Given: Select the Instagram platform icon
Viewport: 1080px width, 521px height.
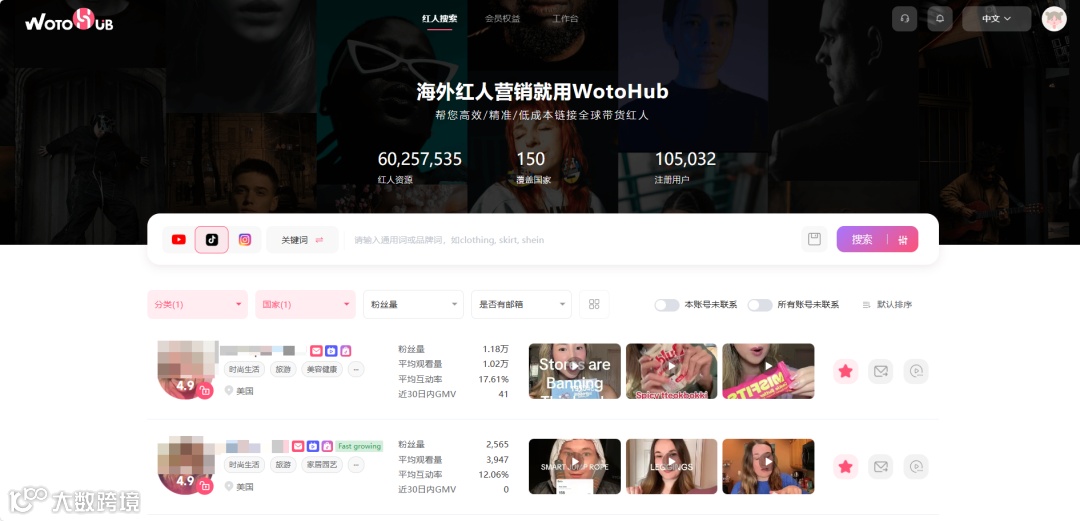Looking at the screenshot, I should 245,240.
